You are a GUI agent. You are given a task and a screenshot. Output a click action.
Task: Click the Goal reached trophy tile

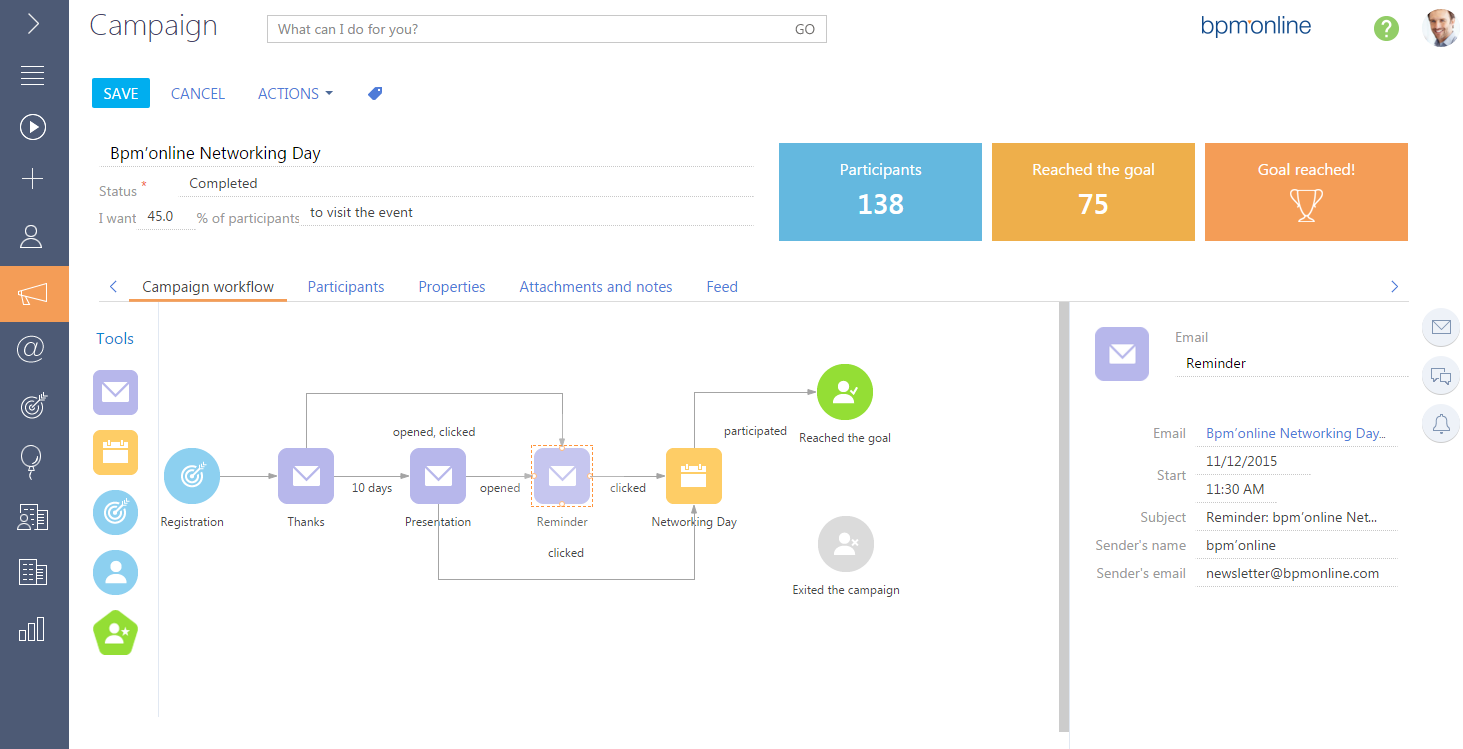[1306, 192]
